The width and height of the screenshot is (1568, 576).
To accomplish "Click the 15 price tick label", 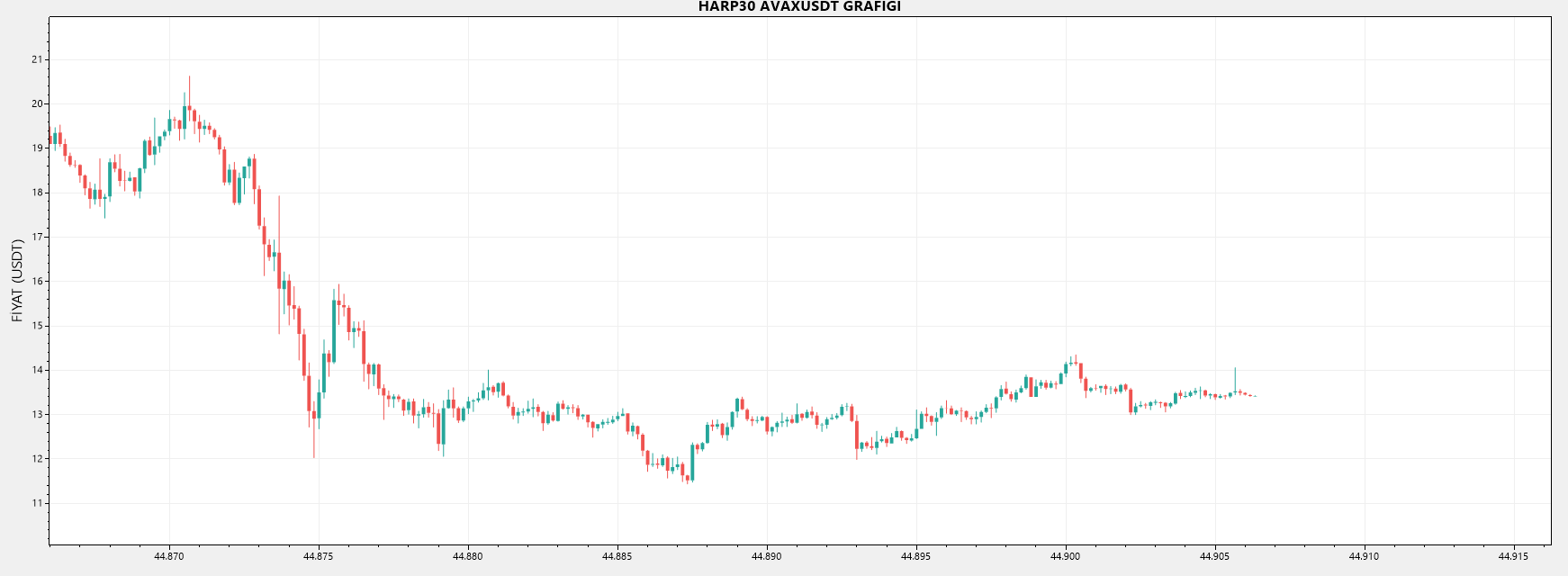I will (37, 326).
